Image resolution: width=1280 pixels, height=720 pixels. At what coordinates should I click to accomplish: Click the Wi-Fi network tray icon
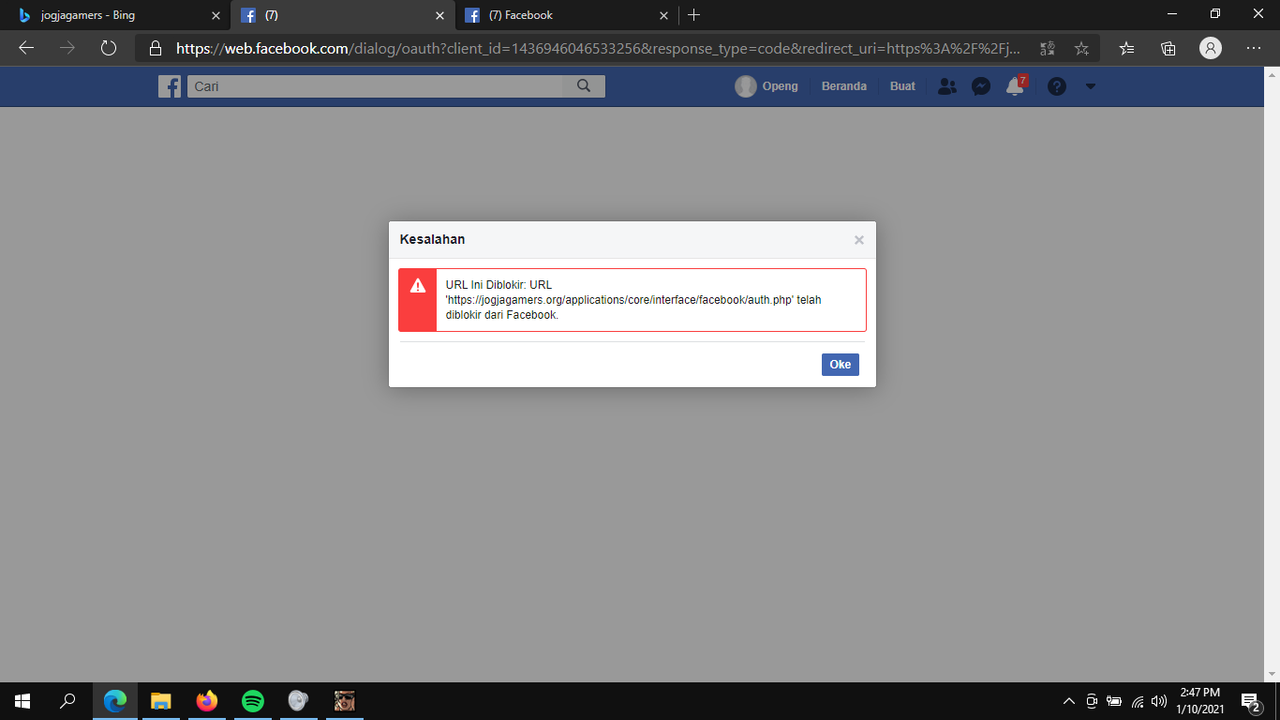(1137, 701)
